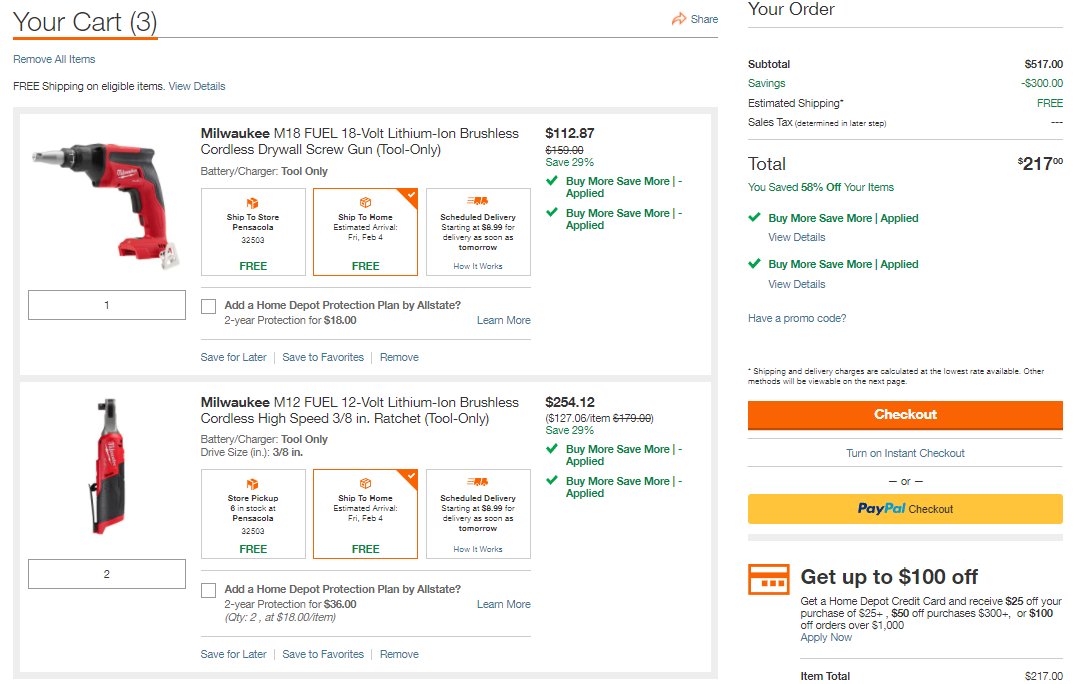This screenshot has width=1082, height=684.
Task: Open the Drywall Screw Gun product thumbnail
Action: point(106,205)
